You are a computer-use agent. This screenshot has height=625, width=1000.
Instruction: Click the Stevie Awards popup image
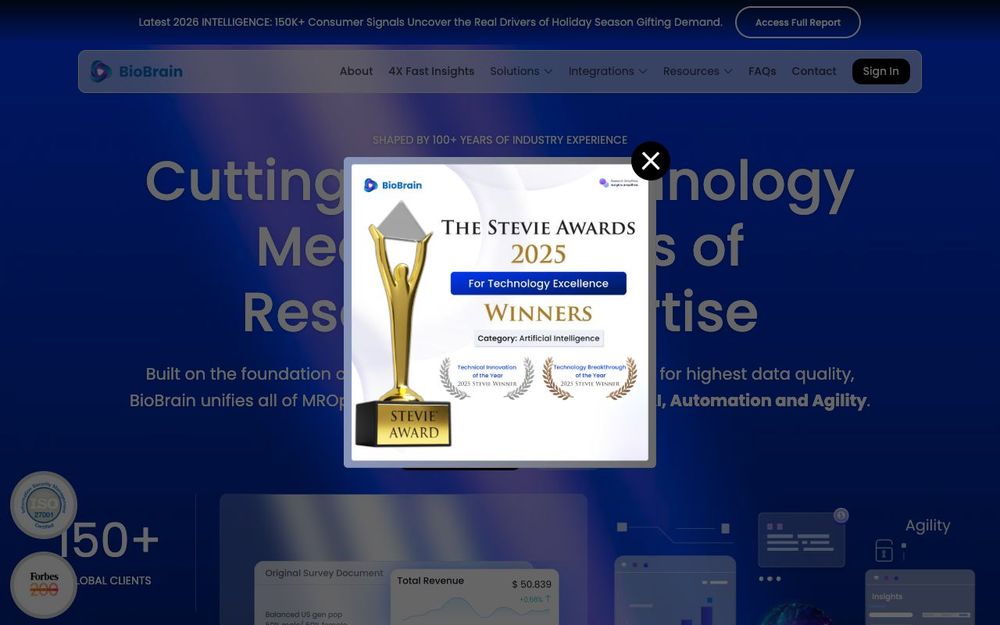pyautogui.click(x=499, y=312)
